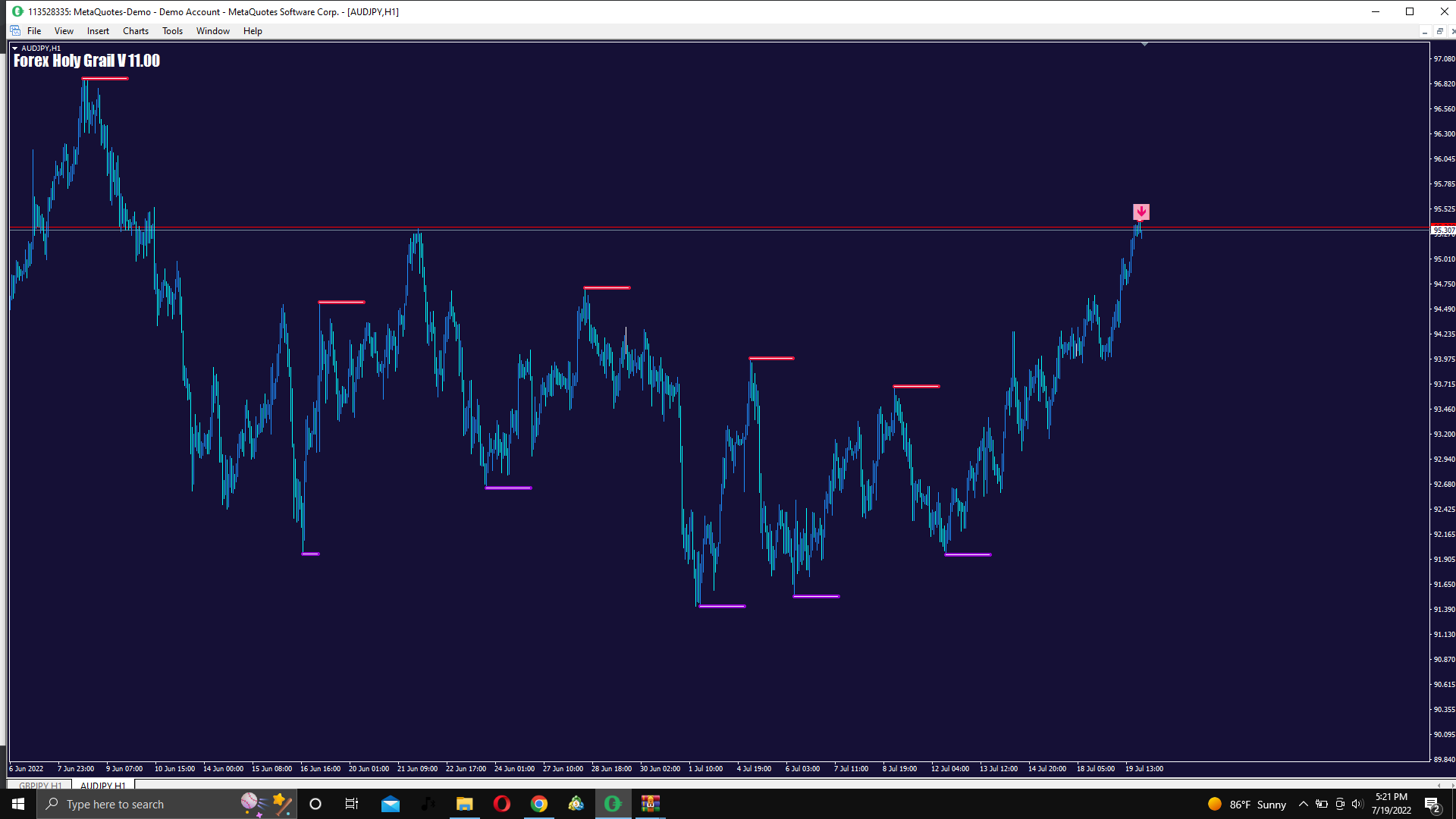Open the Tools menu
The height and width of the screenshot is (819, 1456).
point(172,31)
